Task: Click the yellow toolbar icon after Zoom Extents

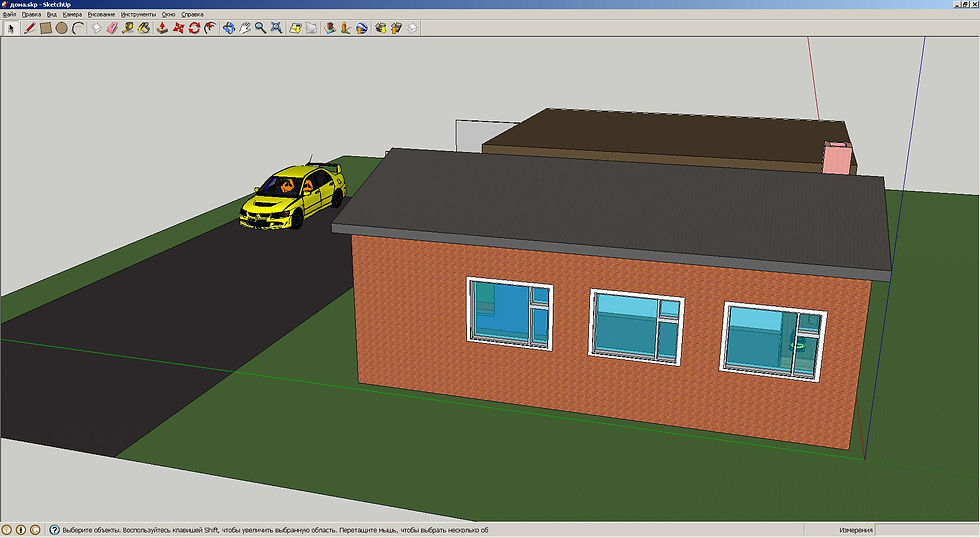Action: pyautogui.click(x=295, y=28)
